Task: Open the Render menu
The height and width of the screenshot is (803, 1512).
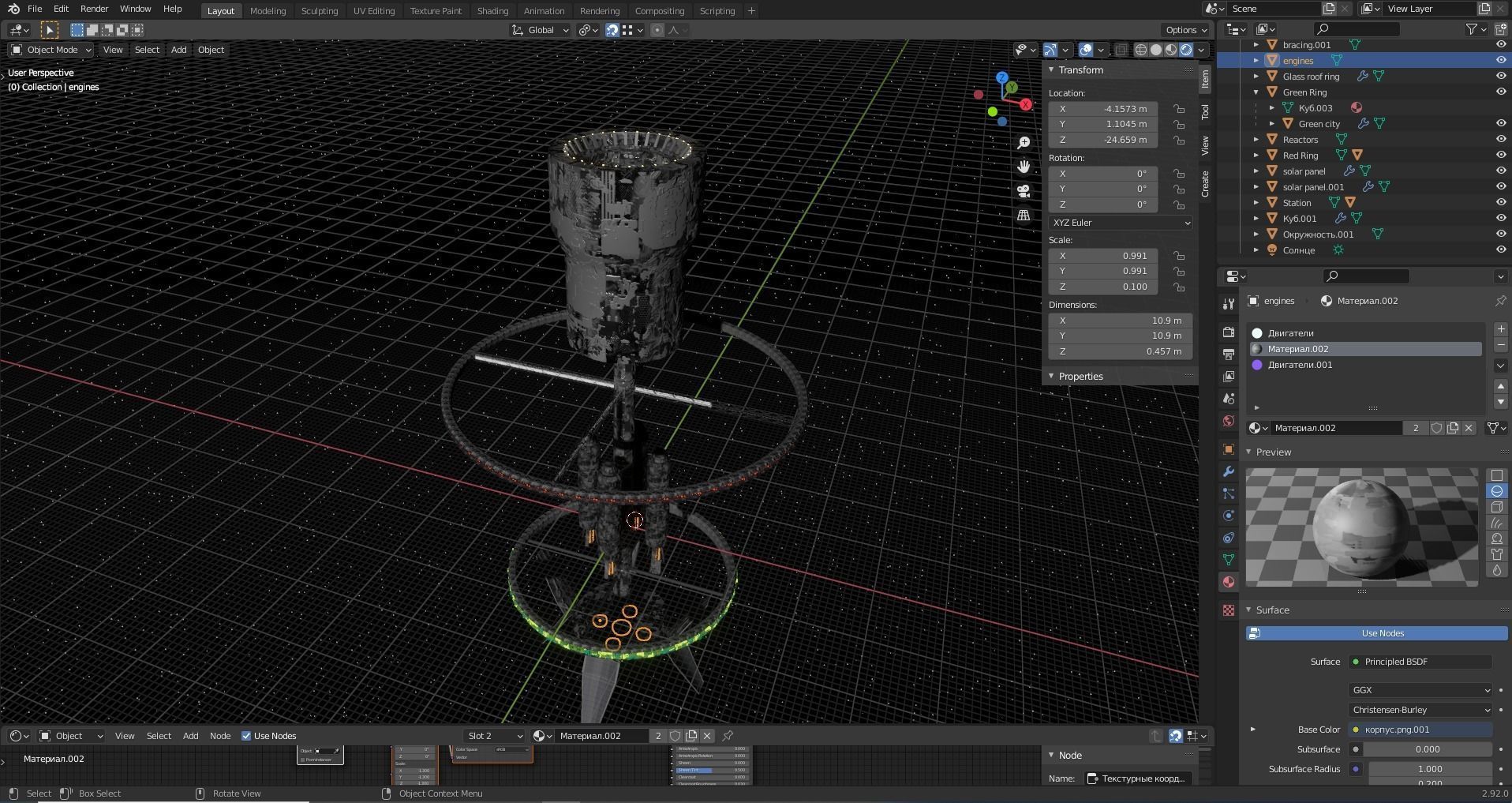Action: 94,9
